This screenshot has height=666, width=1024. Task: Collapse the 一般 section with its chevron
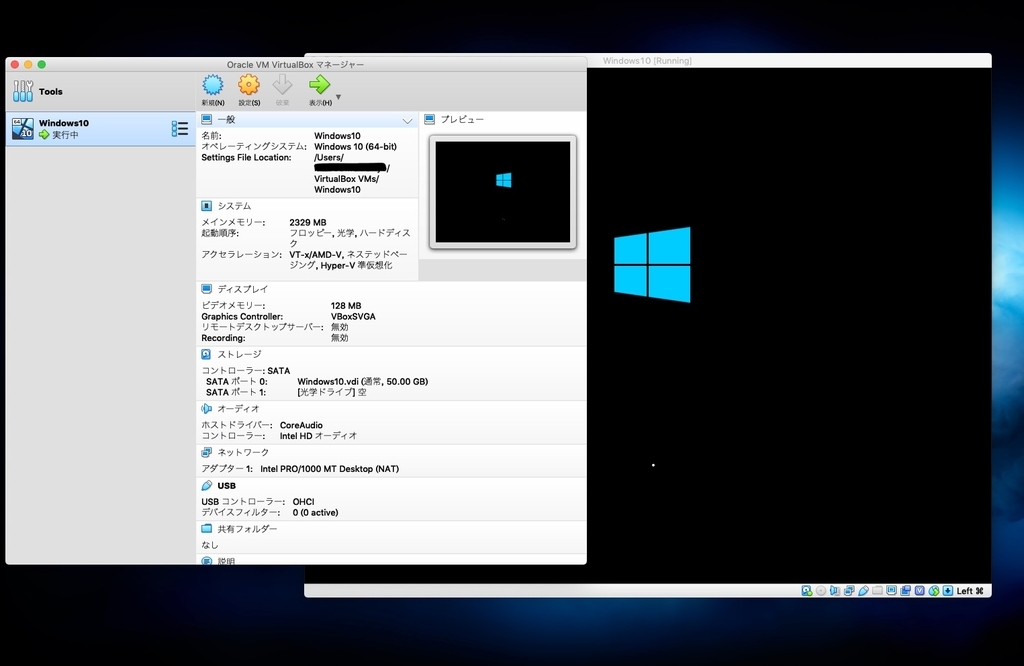pyautogui.click(x=408, y=121)
